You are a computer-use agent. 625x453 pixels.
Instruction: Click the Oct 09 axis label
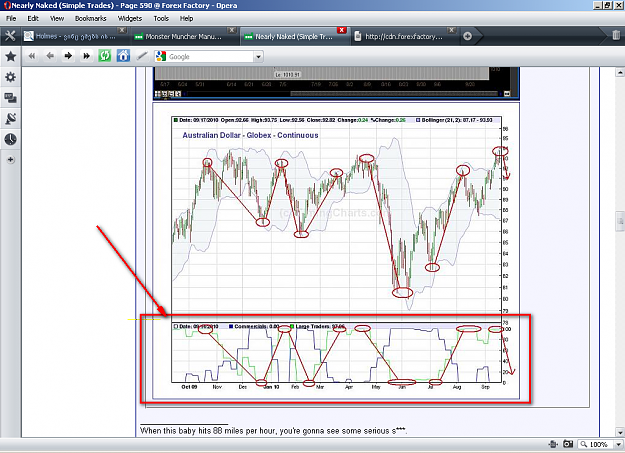click(189, 387)
